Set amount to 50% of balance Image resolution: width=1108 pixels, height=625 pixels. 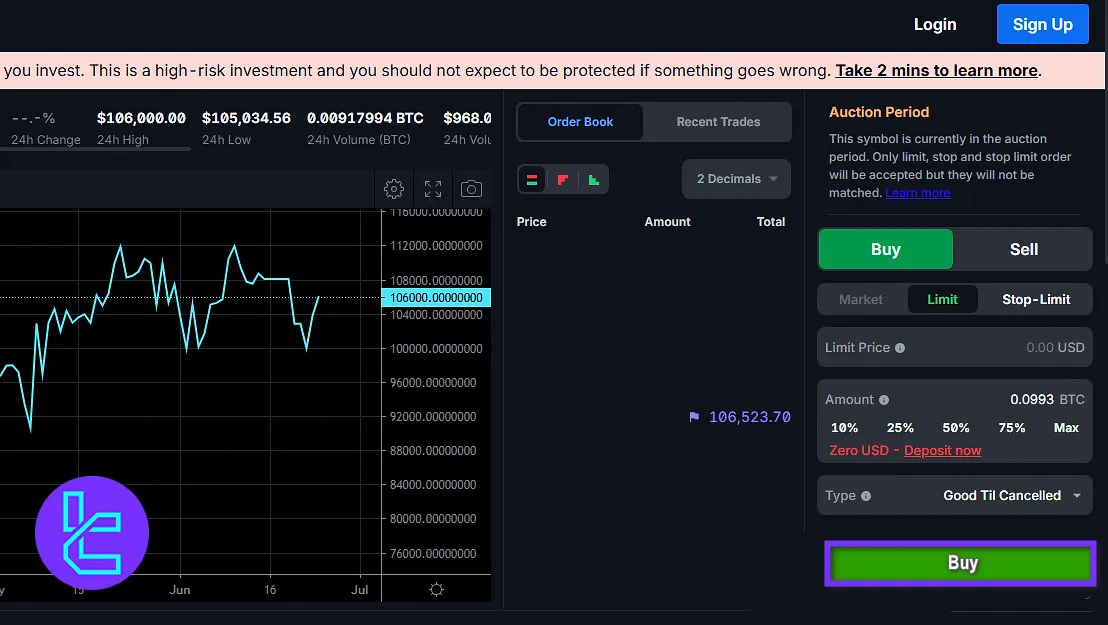(956, 428)
